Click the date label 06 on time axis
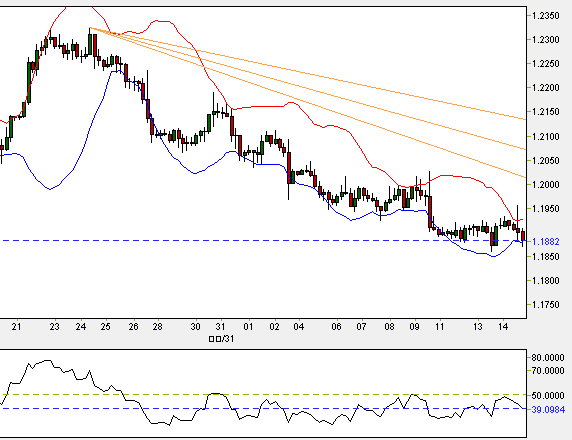This screenshot has width=572, height=440. (x=336, y=327)
